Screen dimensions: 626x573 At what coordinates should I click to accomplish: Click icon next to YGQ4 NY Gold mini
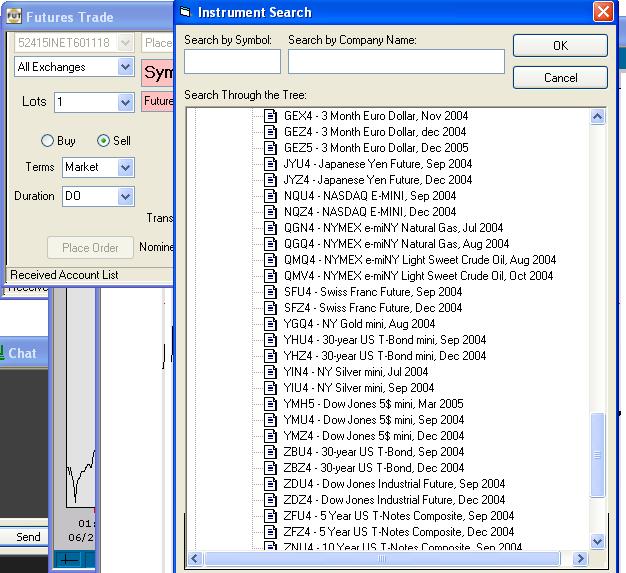click(270, 324)
